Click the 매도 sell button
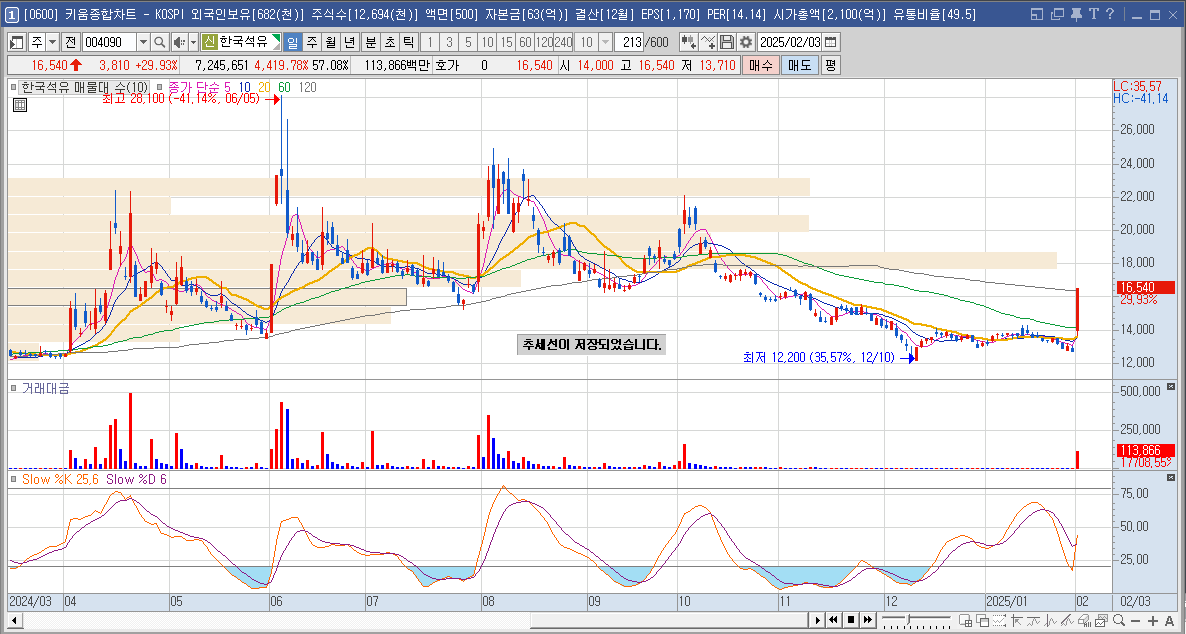This screenshot has width=1186, height=634. [799, 66]
